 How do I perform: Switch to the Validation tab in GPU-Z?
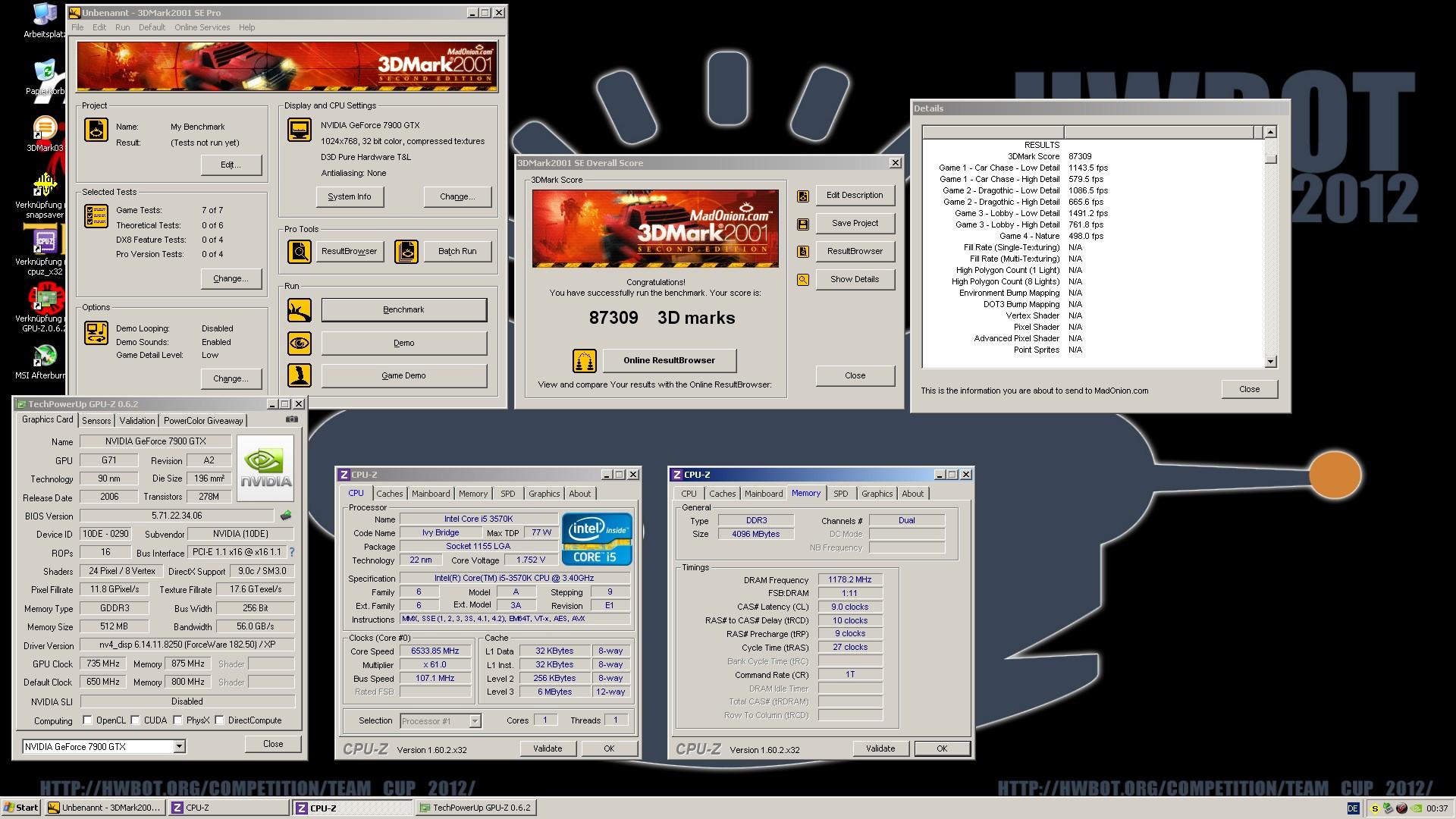(x=137, y=421)
